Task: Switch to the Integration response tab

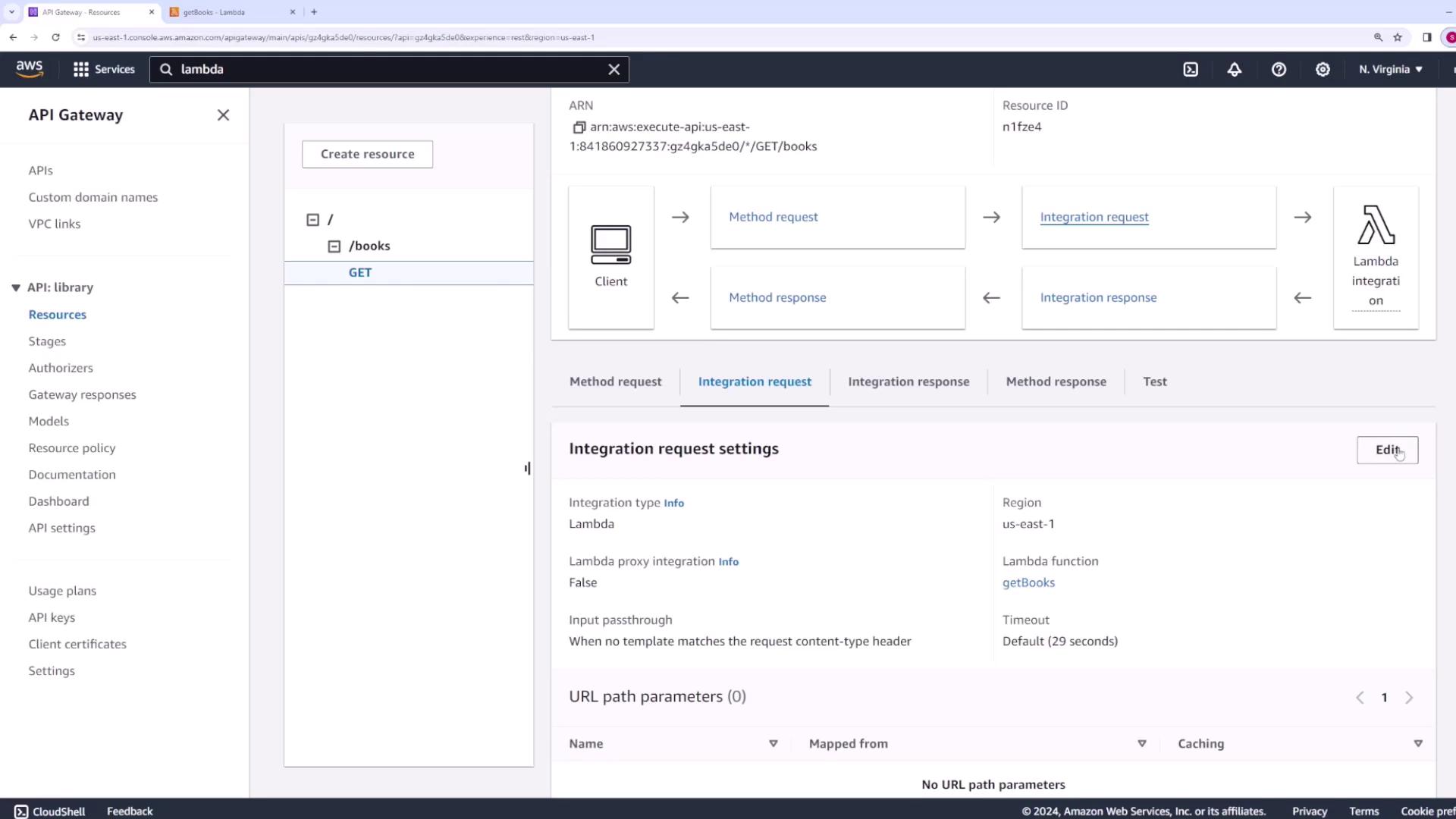Action: (908, 381)
